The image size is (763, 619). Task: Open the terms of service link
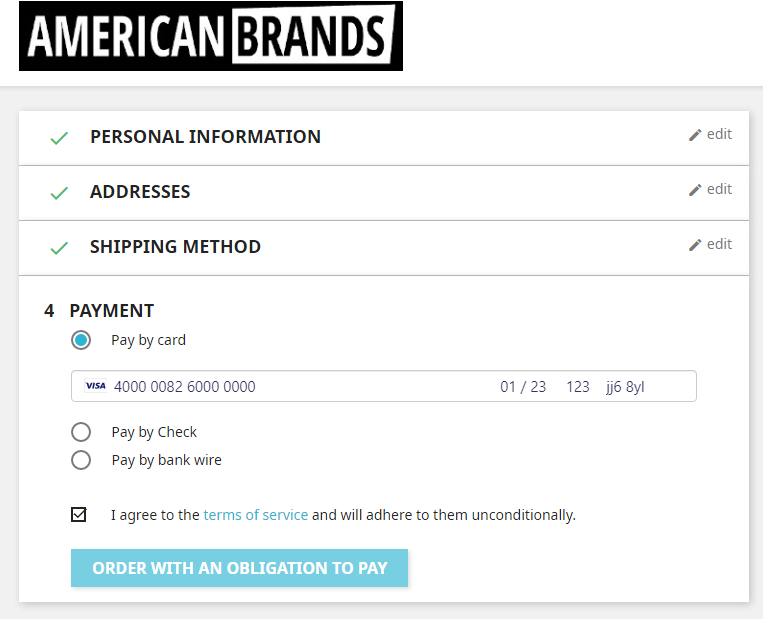click(255, 515)
